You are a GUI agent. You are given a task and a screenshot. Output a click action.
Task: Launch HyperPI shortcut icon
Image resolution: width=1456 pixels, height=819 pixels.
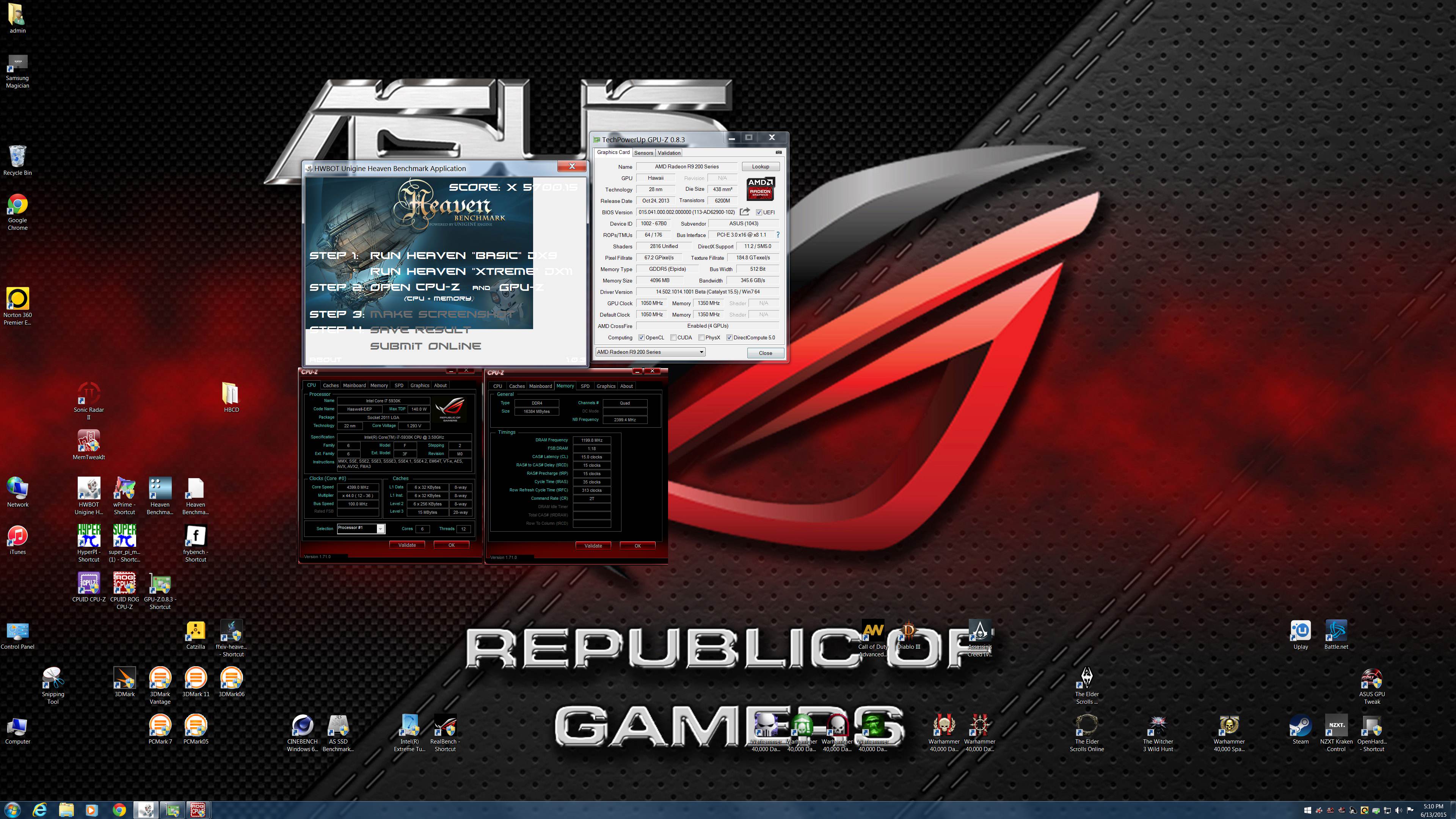tap(89, 544)
